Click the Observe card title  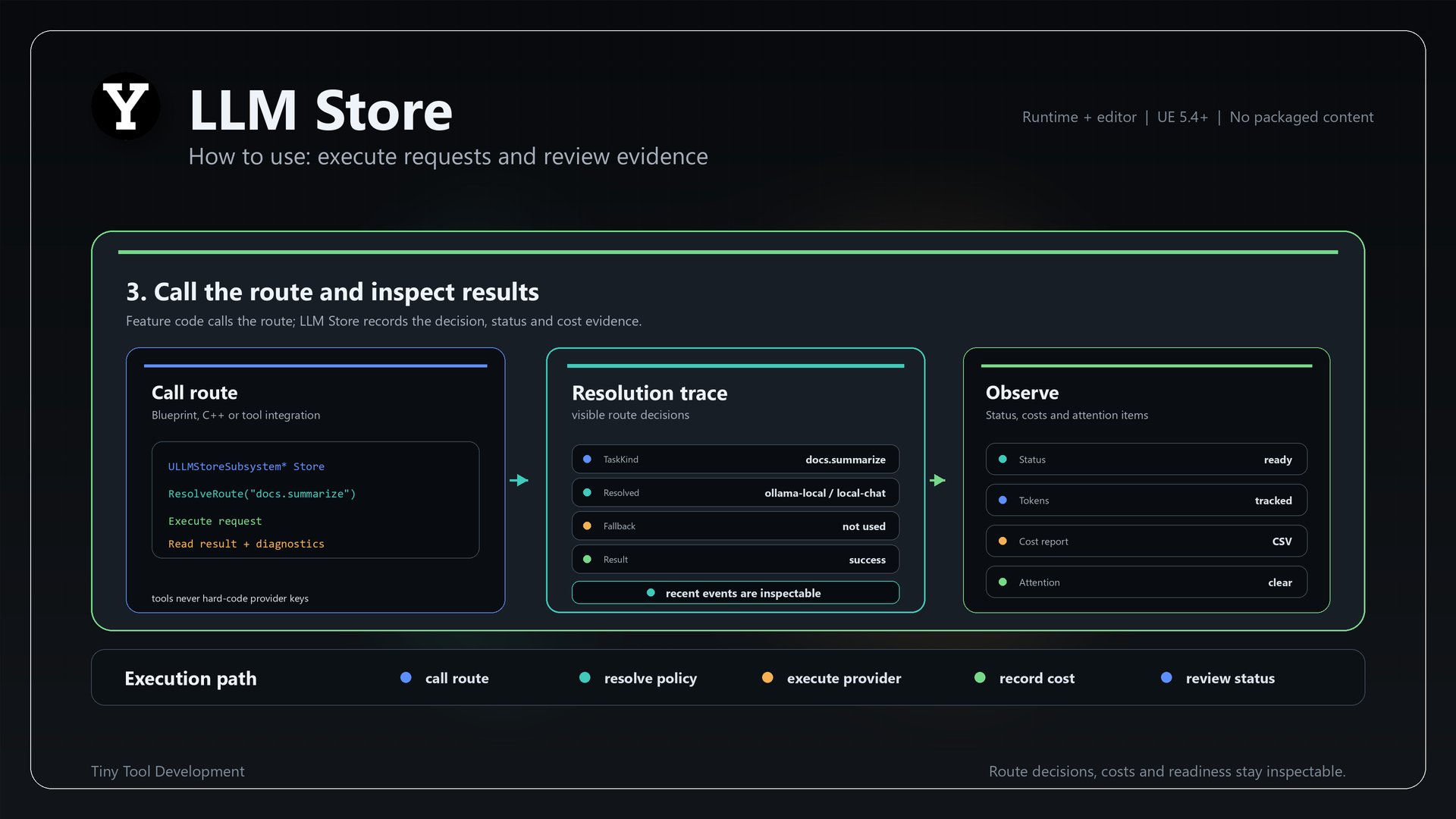coord(1022,393)
